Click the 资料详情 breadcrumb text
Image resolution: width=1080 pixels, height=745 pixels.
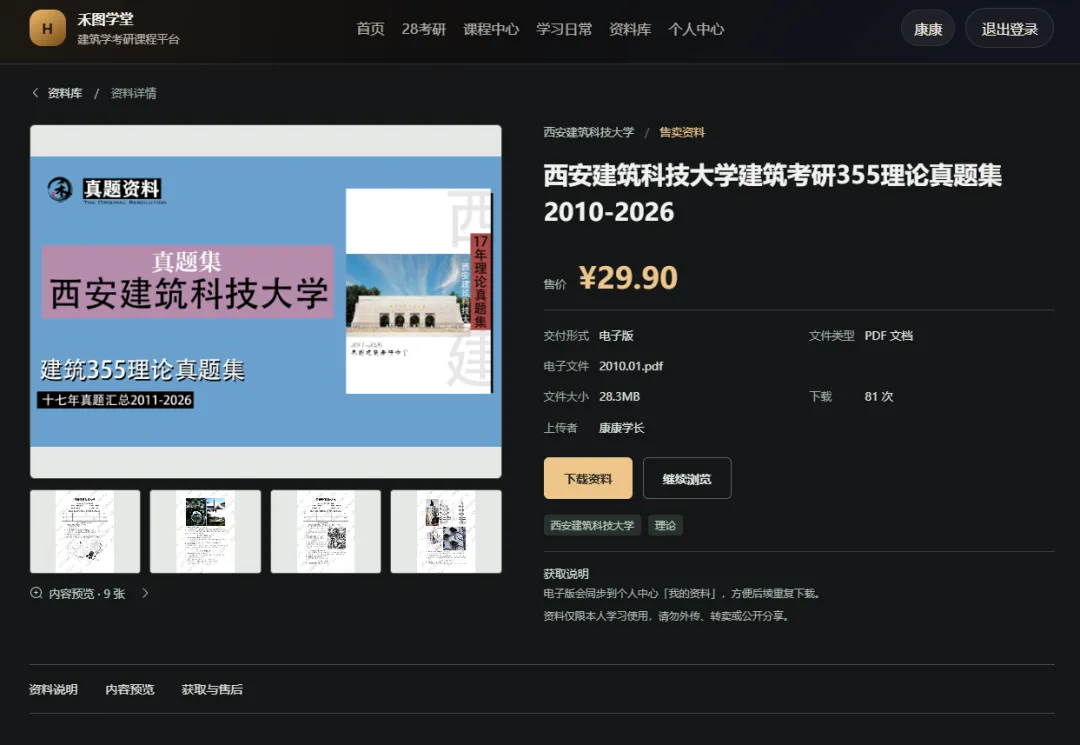(x=134, y=93)
